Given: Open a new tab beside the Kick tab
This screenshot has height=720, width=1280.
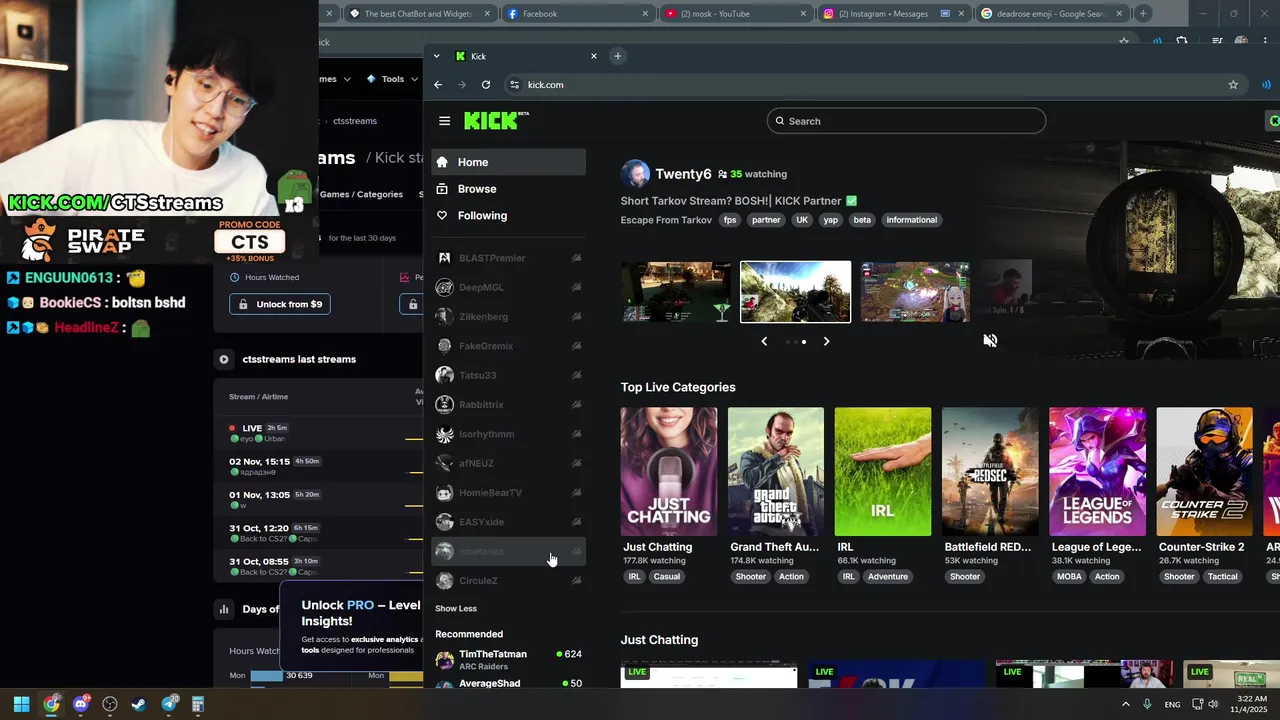Looking at the screenshot, I should coord(618,56).
